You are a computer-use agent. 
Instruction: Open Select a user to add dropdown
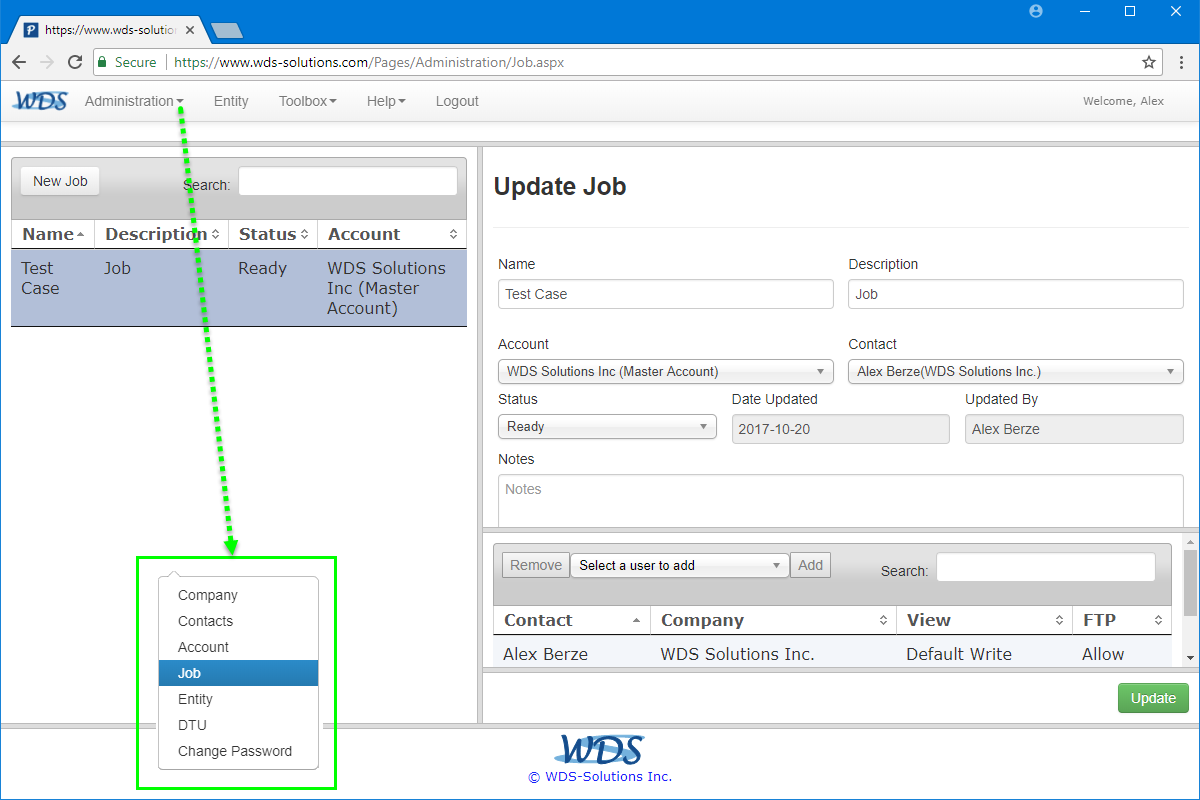680,565
